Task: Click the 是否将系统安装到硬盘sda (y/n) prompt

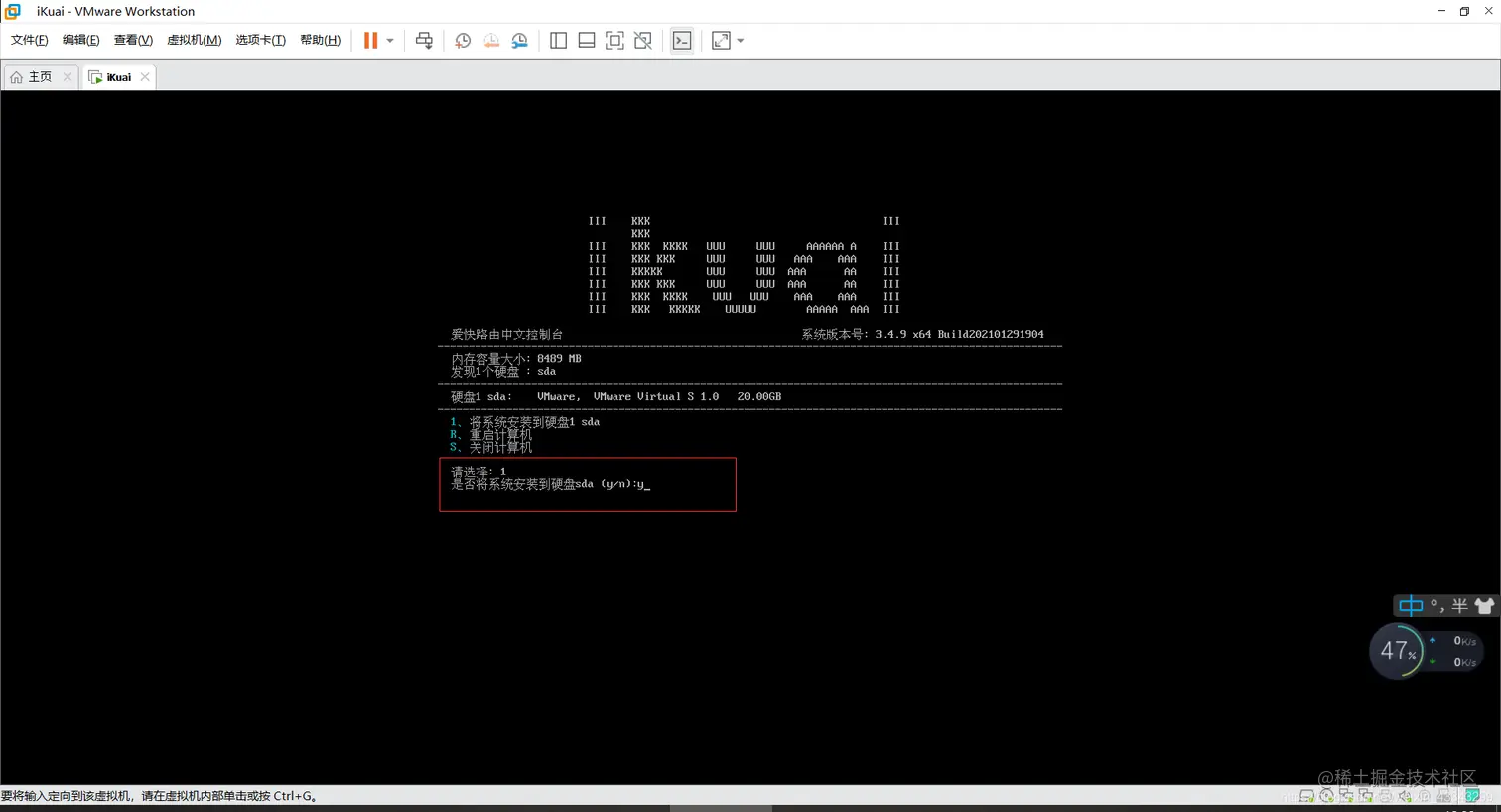Action: (550, 485)
